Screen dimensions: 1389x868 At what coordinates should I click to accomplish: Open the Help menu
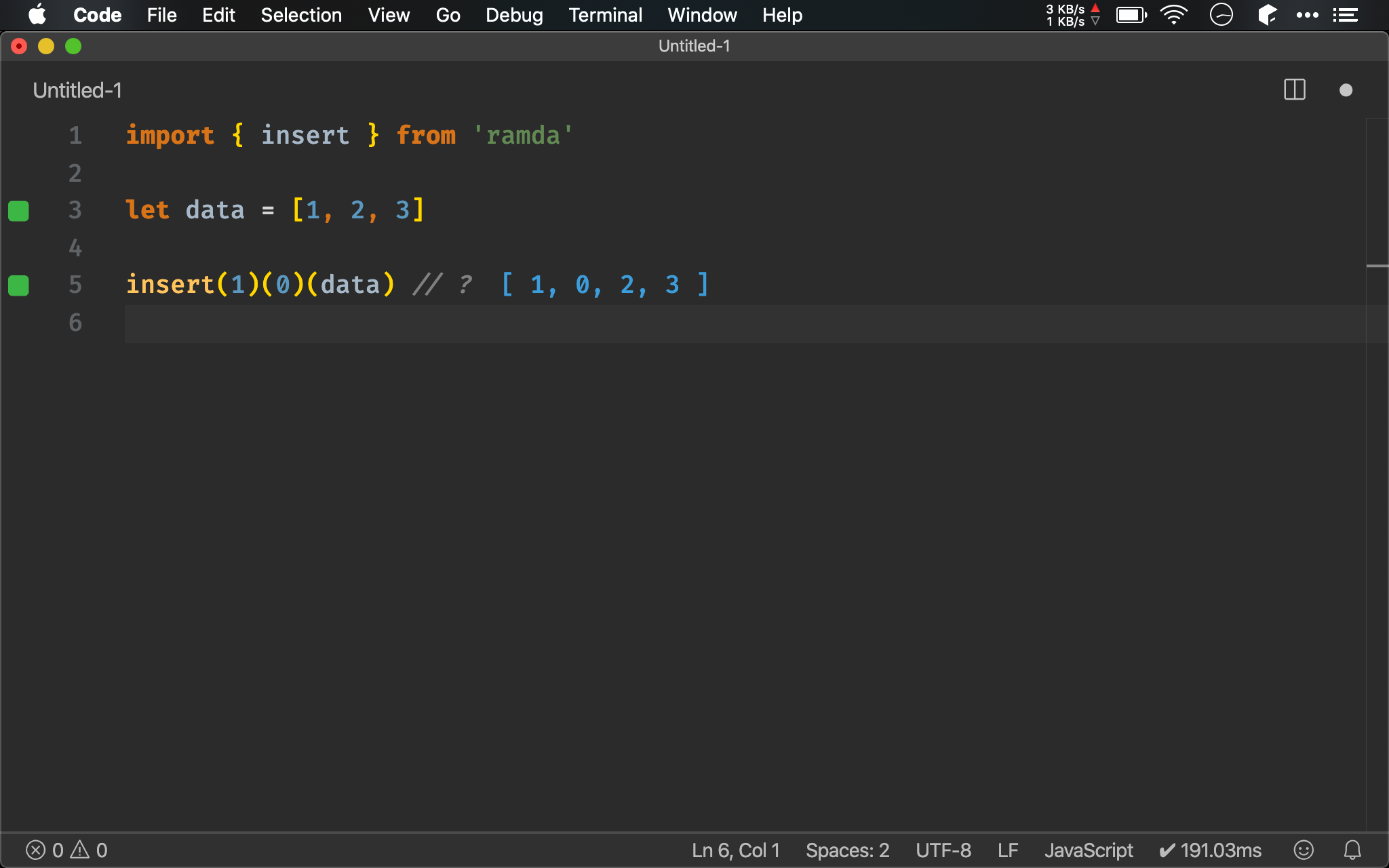pyautogui.click(x=782, y=15)
